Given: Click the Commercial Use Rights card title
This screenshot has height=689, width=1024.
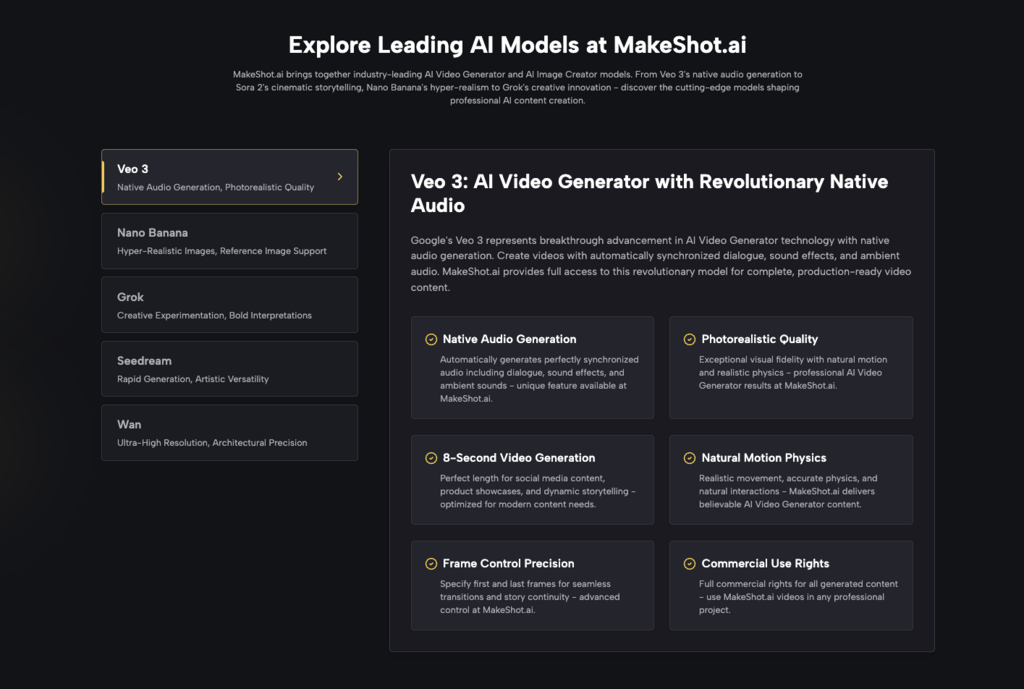Looking at the screenshot, I should pos(765,564).
